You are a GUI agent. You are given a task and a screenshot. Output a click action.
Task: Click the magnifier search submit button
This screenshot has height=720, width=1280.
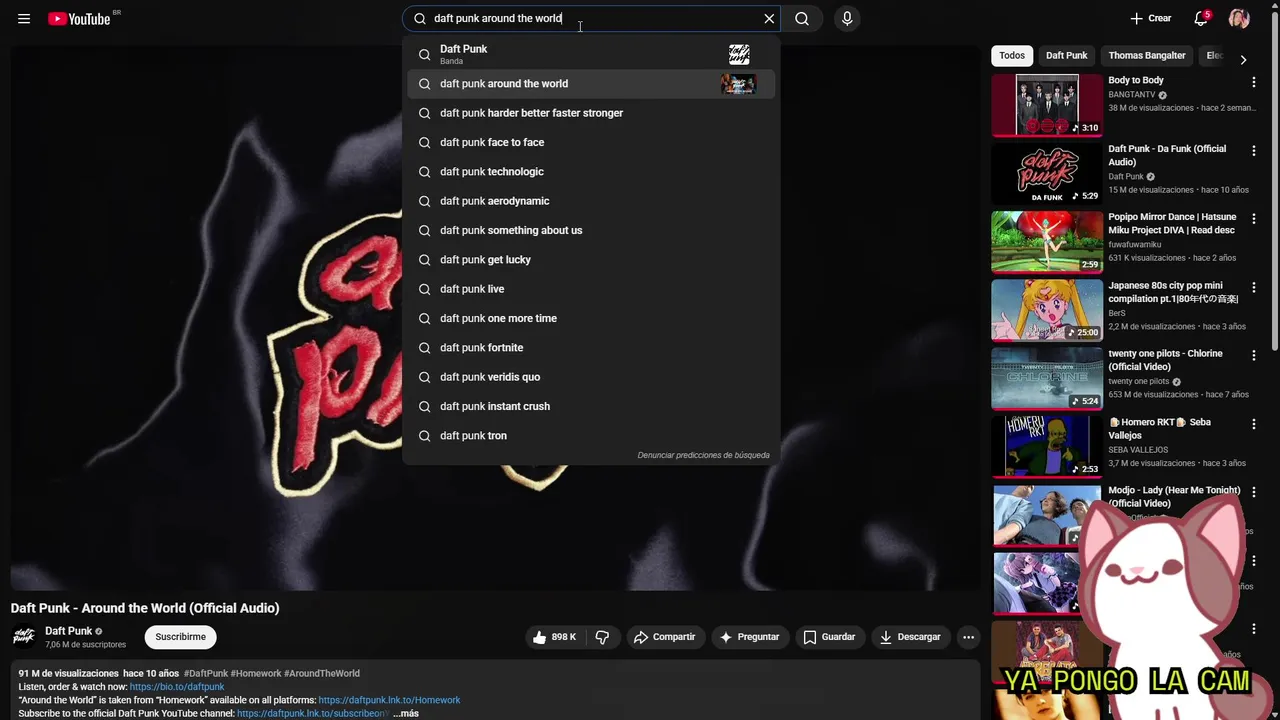(x=802, y=18)
